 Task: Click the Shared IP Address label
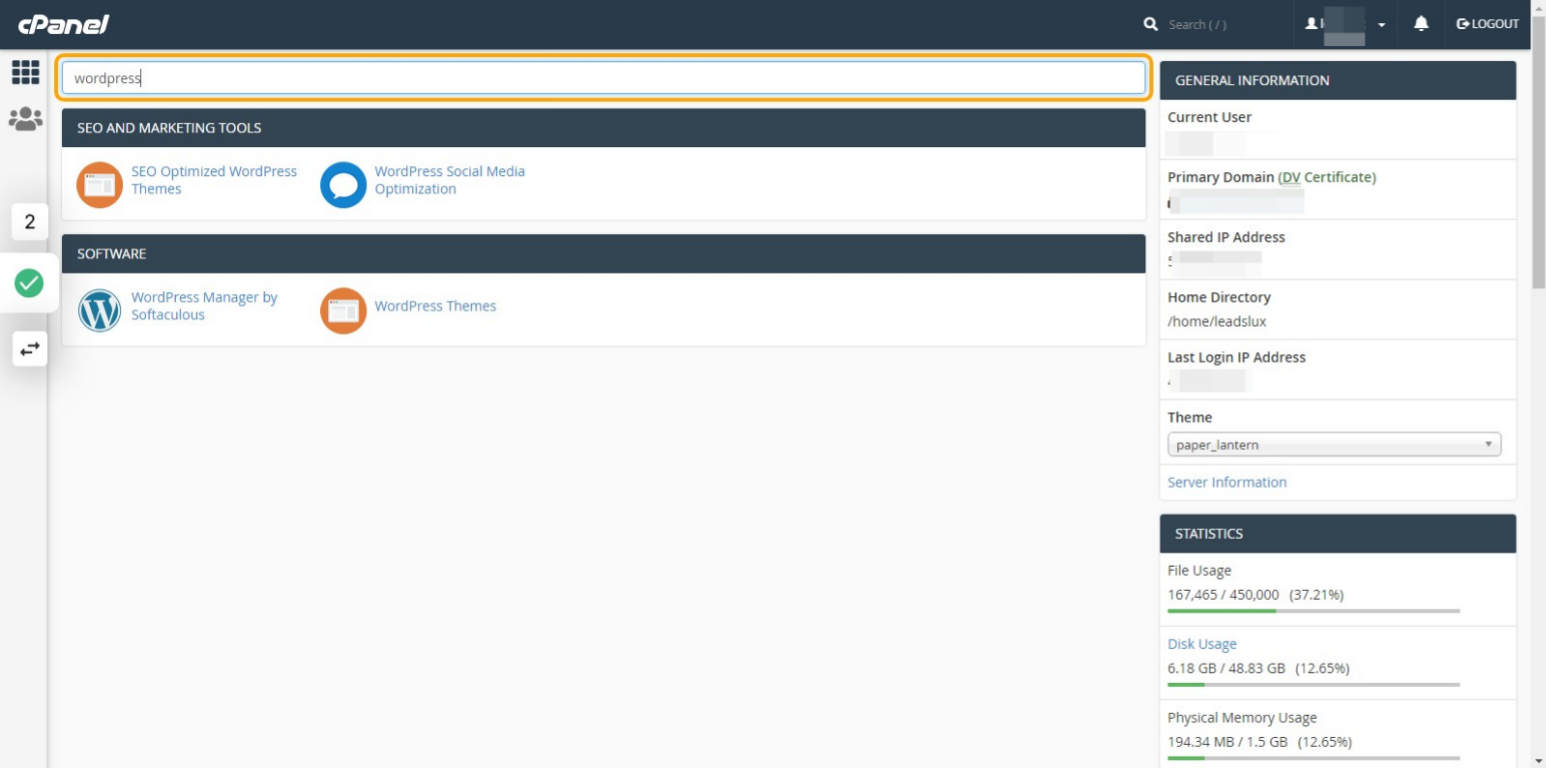(1226, 237)
